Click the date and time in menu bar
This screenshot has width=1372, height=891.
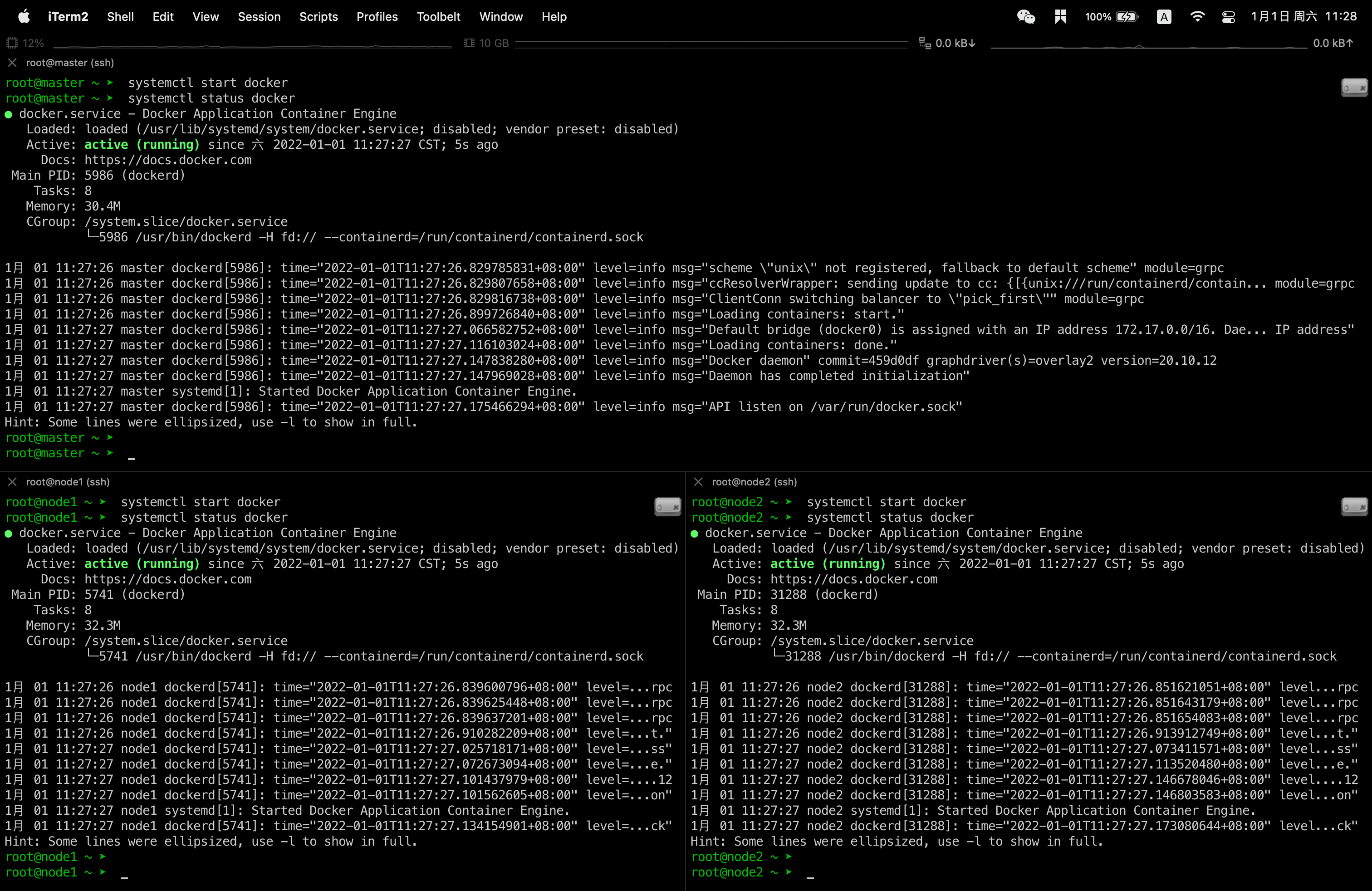click(x=1304, y=17)
